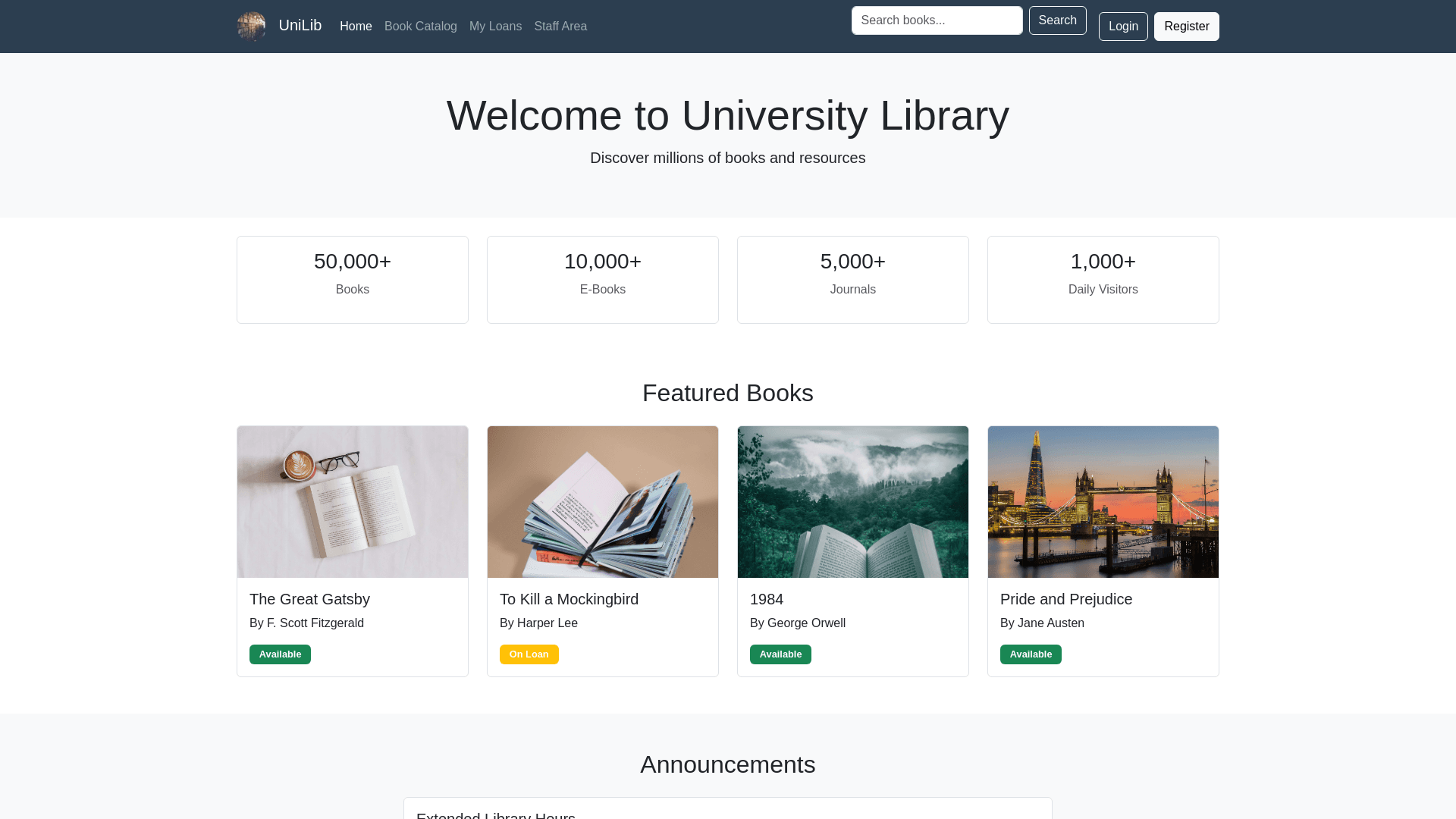1456x819 pixels.
Task: Select Pride and Prejudice cover thumbnail
Action: [x=1103, y=502]
